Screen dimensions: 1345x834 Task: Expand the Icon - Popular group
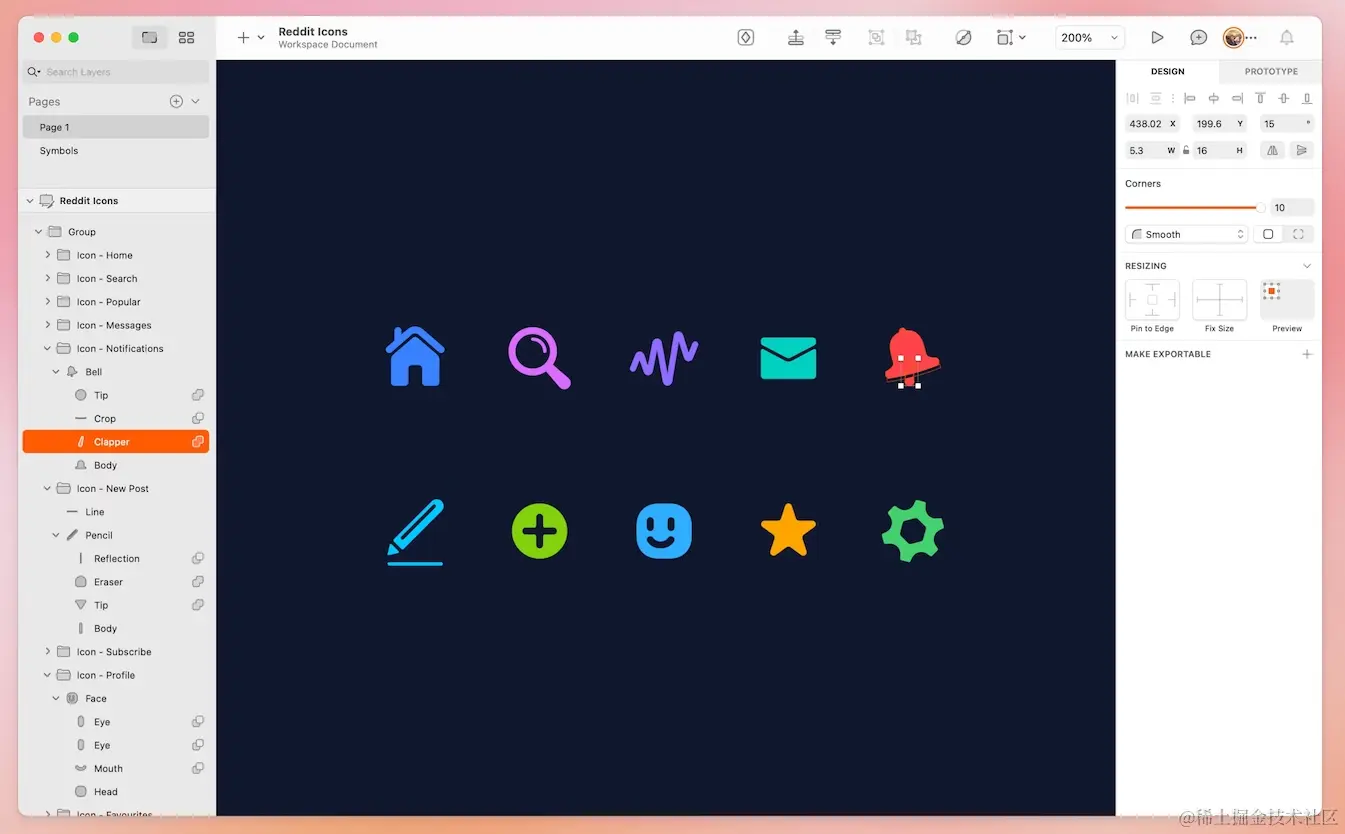[x=48, y=301]
